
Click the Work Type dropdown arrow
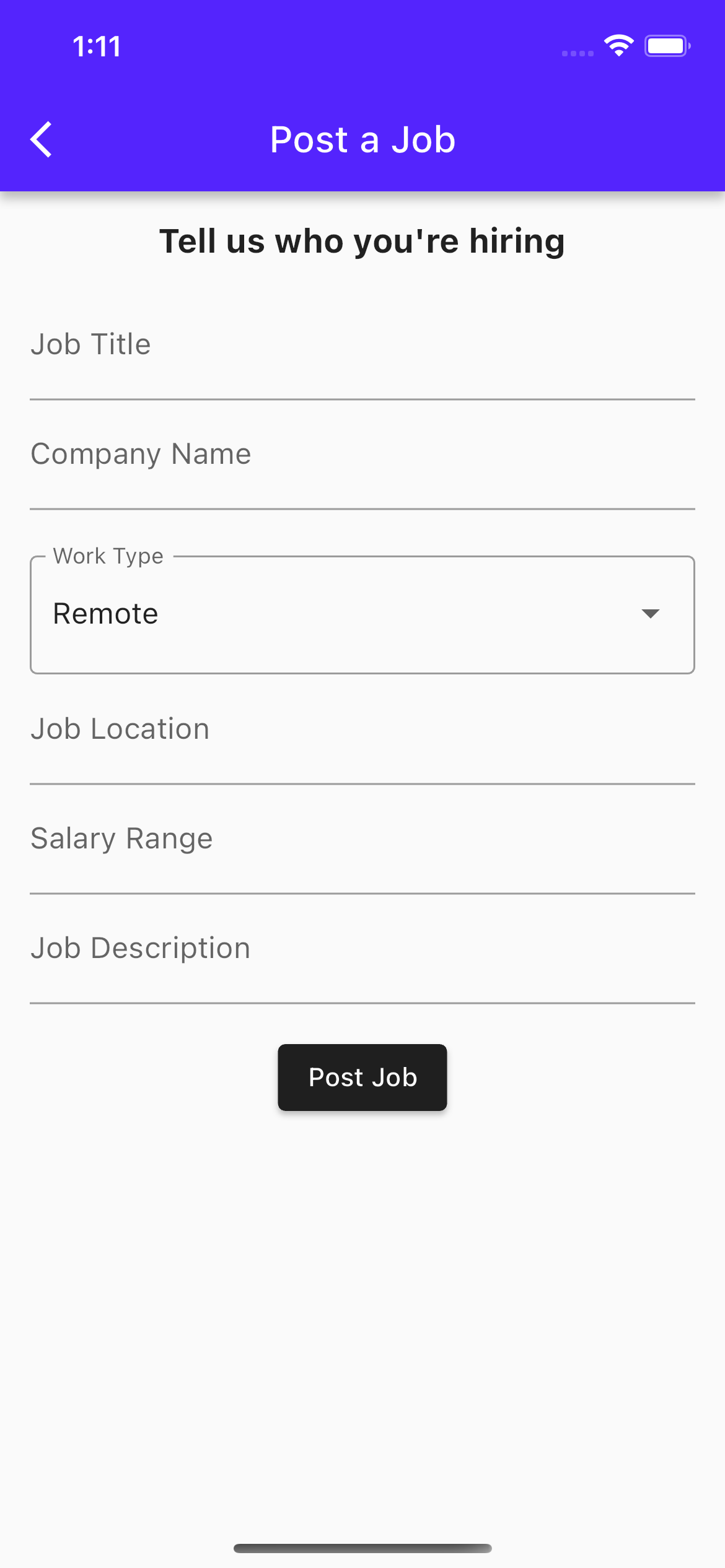(650, 614)
